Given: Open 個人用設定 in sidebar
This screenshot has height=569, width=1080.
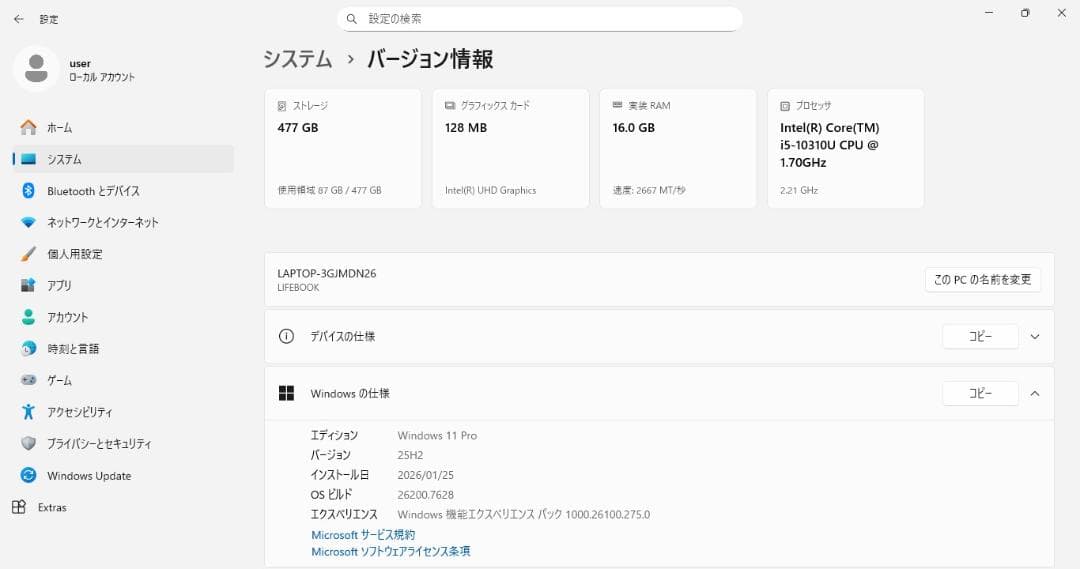Looking at the screenshot, I should pyautogui.click(x=123, y=254).
